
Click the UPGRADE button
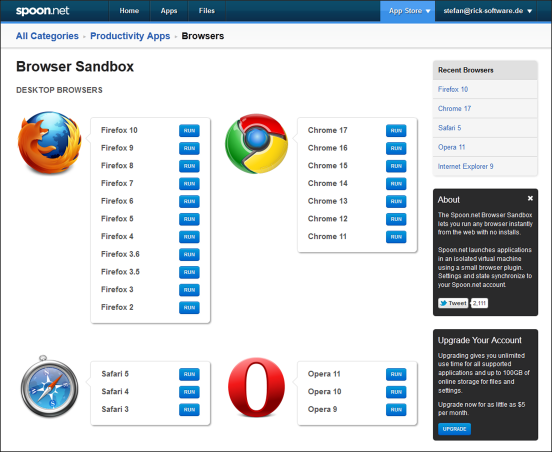tap(454, 429)
